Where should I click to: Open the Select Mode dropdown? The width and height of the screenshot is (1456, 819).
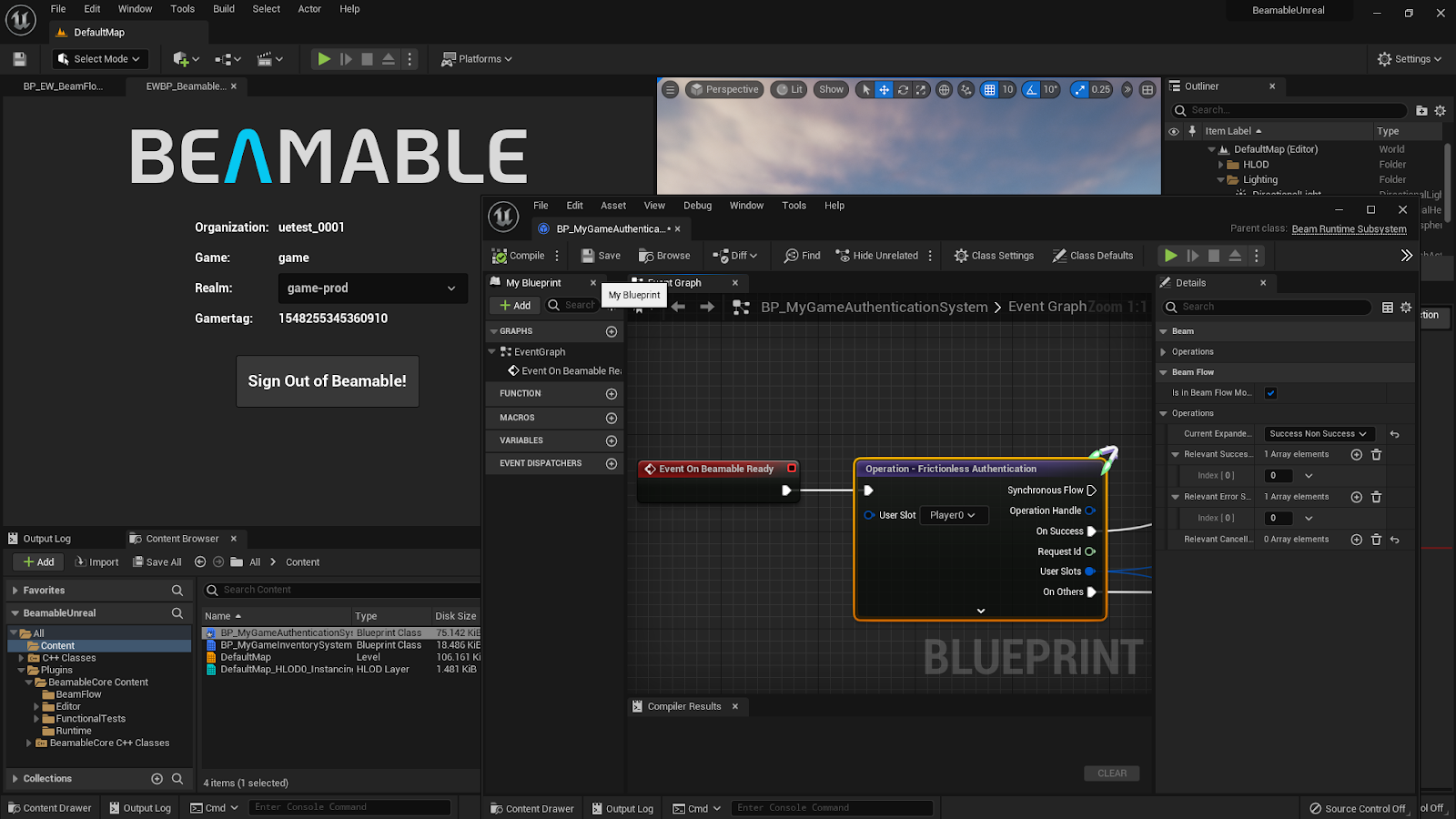(x=99, y=59)
